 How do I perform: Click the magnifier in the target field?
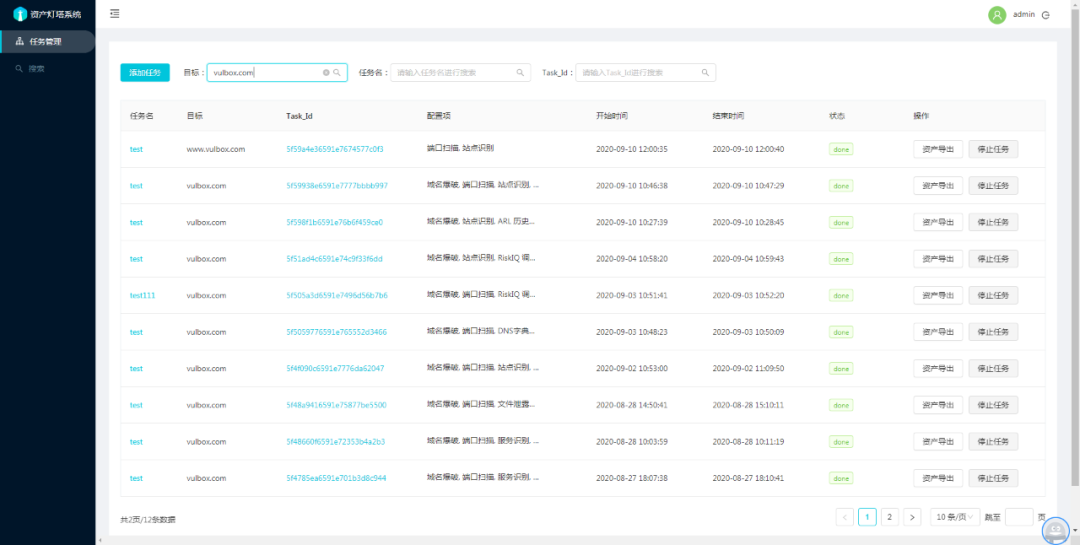338,72
